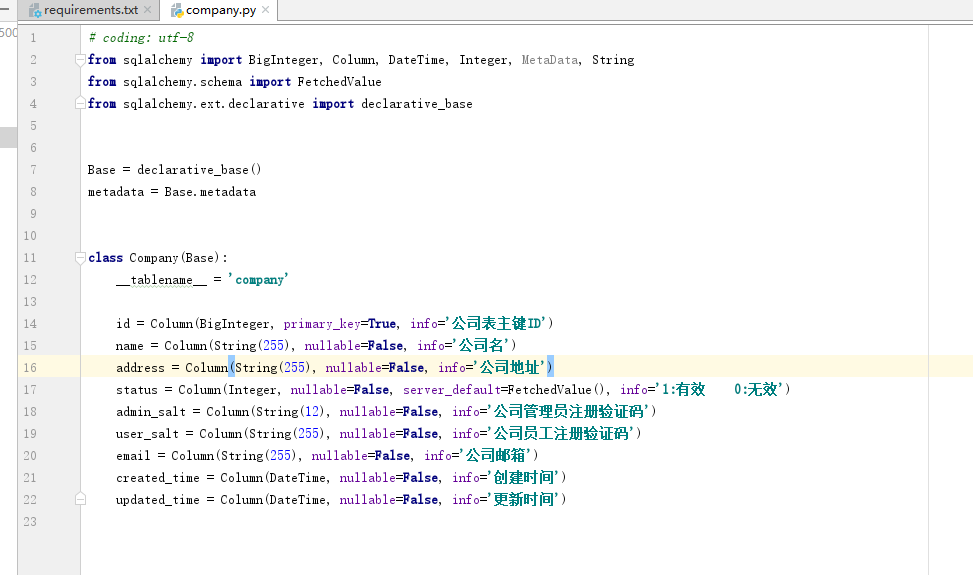The height and width of the screenshot is (575, 973).
Task: Click line number 16 in the gutter
Action: [30, 368]
